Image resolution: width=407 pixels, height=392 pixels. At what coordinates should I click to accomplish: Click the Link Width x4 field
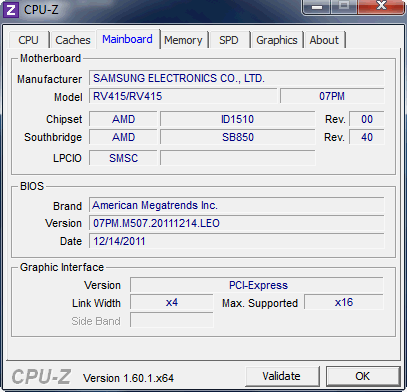pyautogui.click(x=172, y=303)
